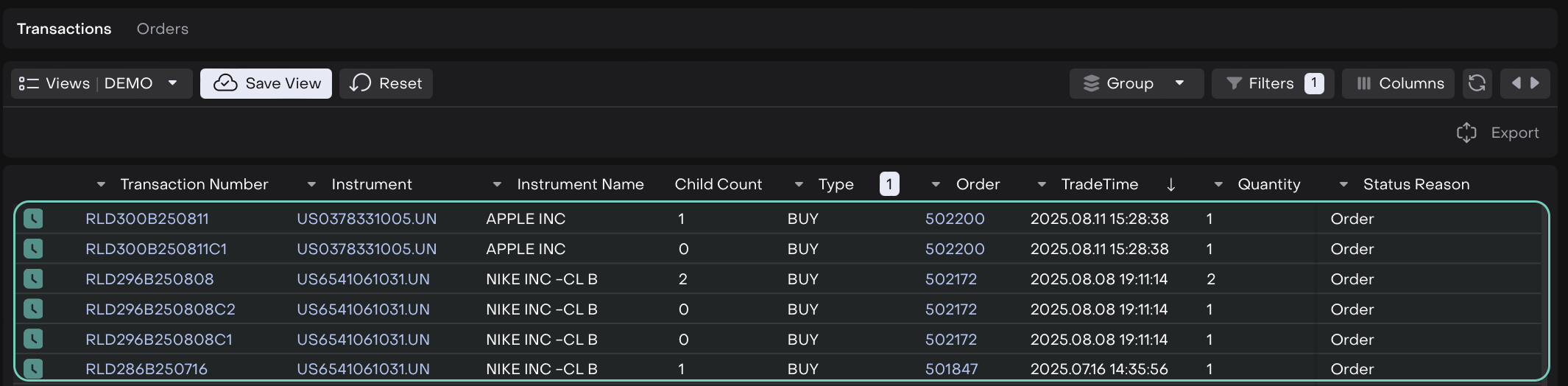1568x386 pixels.
Task: Reset the current view
Action: 386,83
